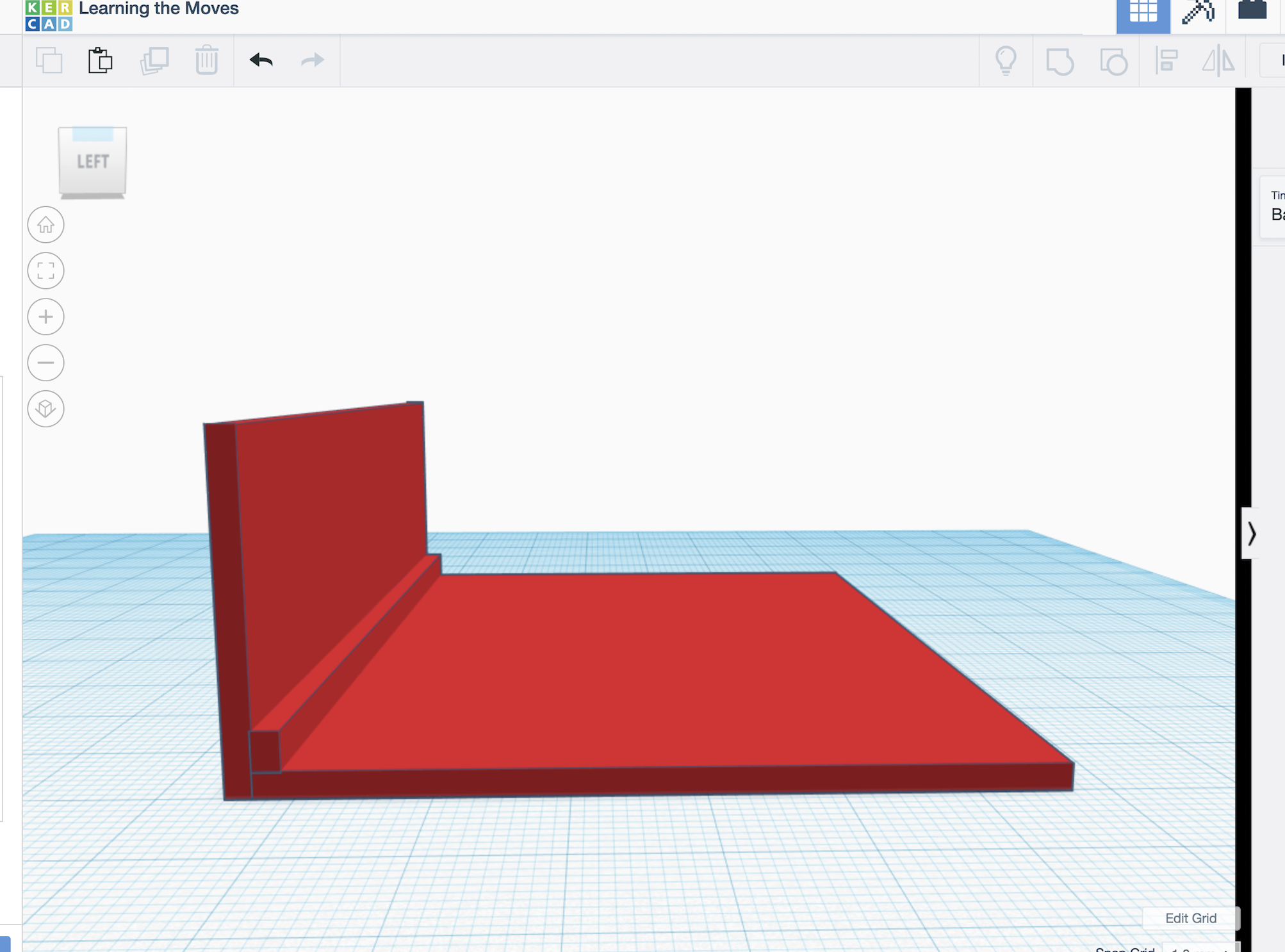Viewport: 1285px width, 952px height.
Task: Click the Duplicate and repeat icon
Action: 154,61
